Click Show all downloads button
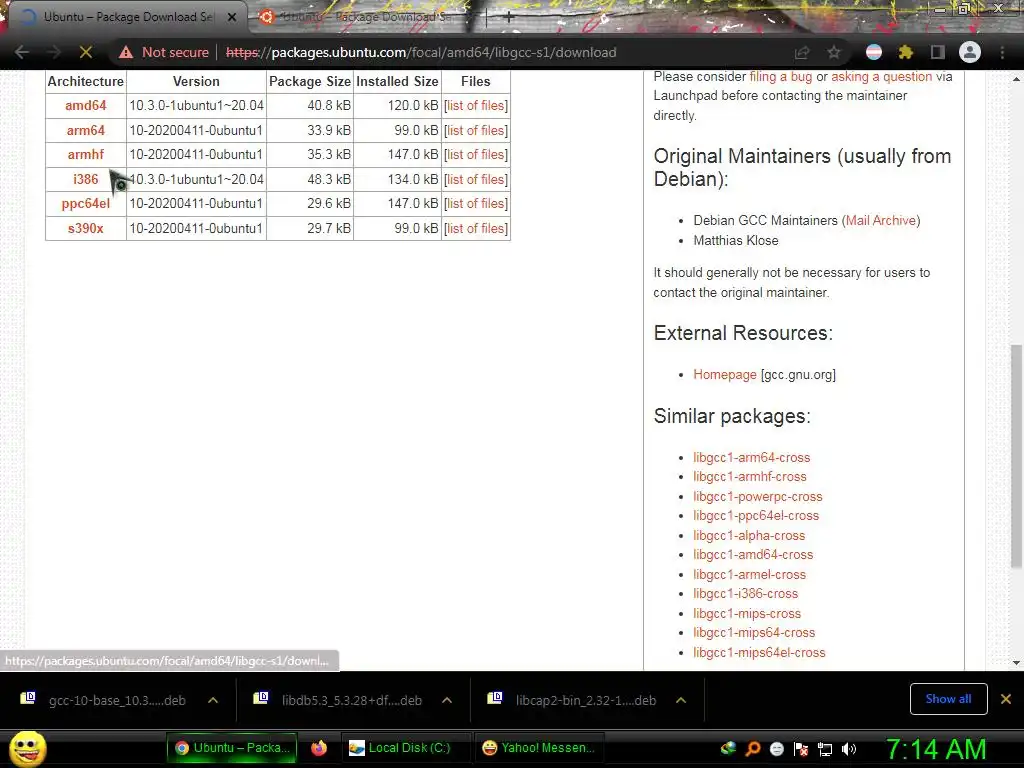The image size is (1024, 768). [x=948, y=699]
